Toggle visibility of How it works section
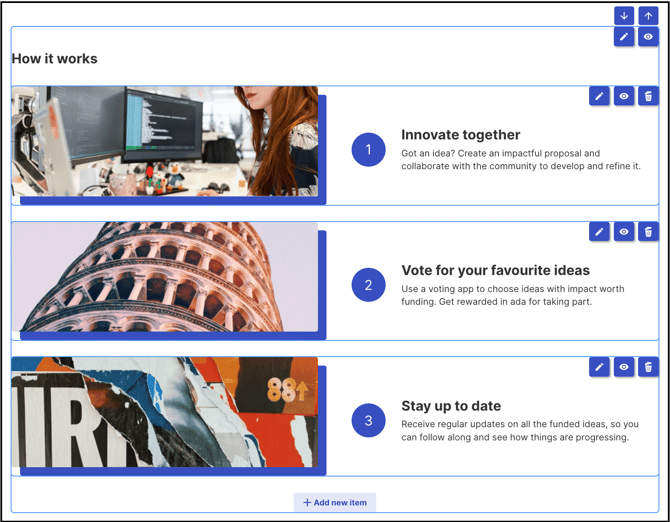This screenshot has height=522, width=670. pyautogui.click(x=648, y=37)
